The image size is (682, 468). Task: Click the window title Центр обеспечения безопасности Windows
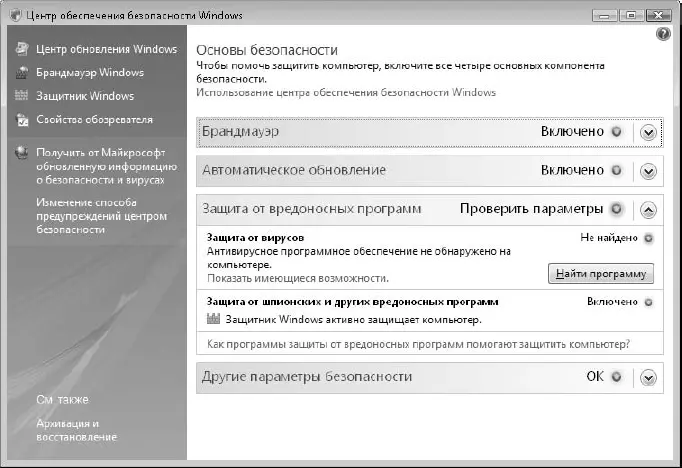coord(134,15)
